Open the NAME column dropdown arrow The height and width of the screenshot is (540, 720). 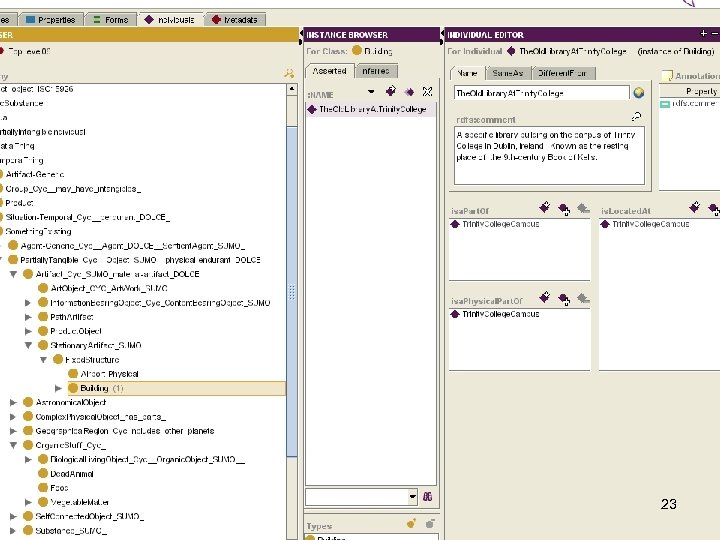[371, 92]
